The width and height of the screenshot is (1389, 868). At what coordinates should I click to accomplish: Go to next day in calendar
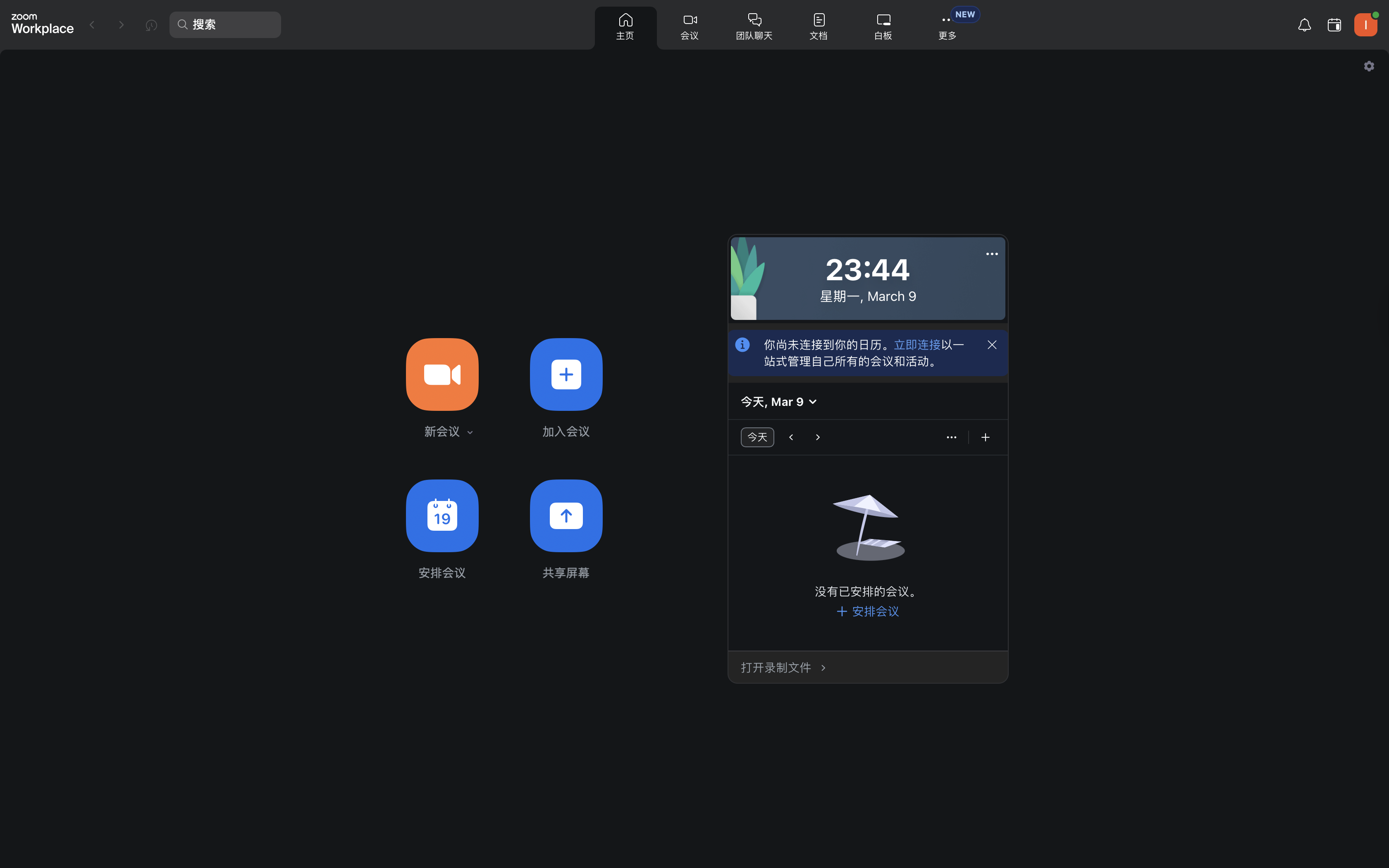(x=818, y=437)
